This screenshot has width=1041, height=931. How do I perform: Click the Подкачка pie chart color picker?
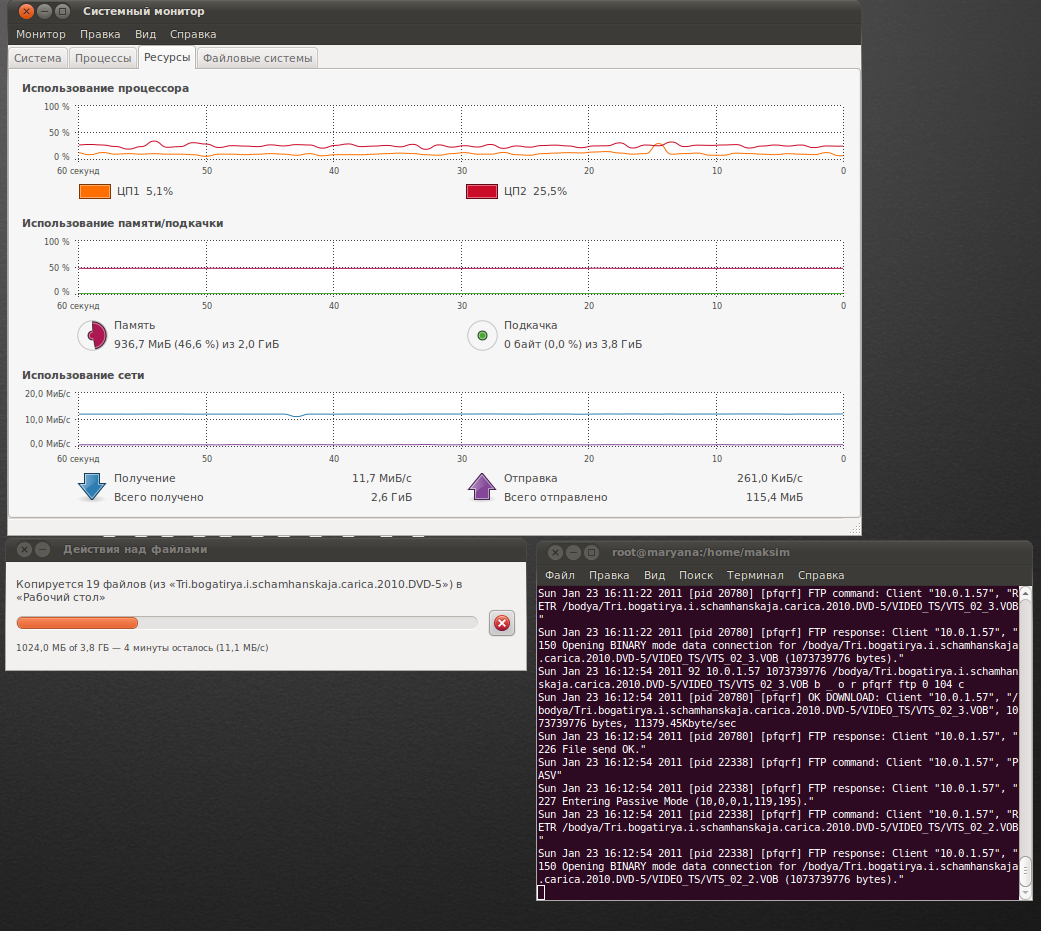[483, 335]
